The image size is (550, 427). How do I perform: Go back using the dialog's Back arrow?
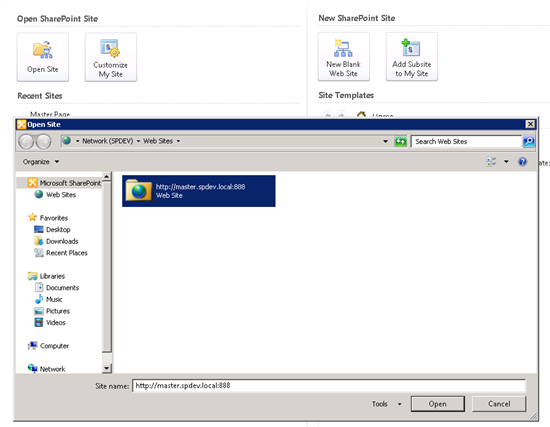(x=26, y=142)
